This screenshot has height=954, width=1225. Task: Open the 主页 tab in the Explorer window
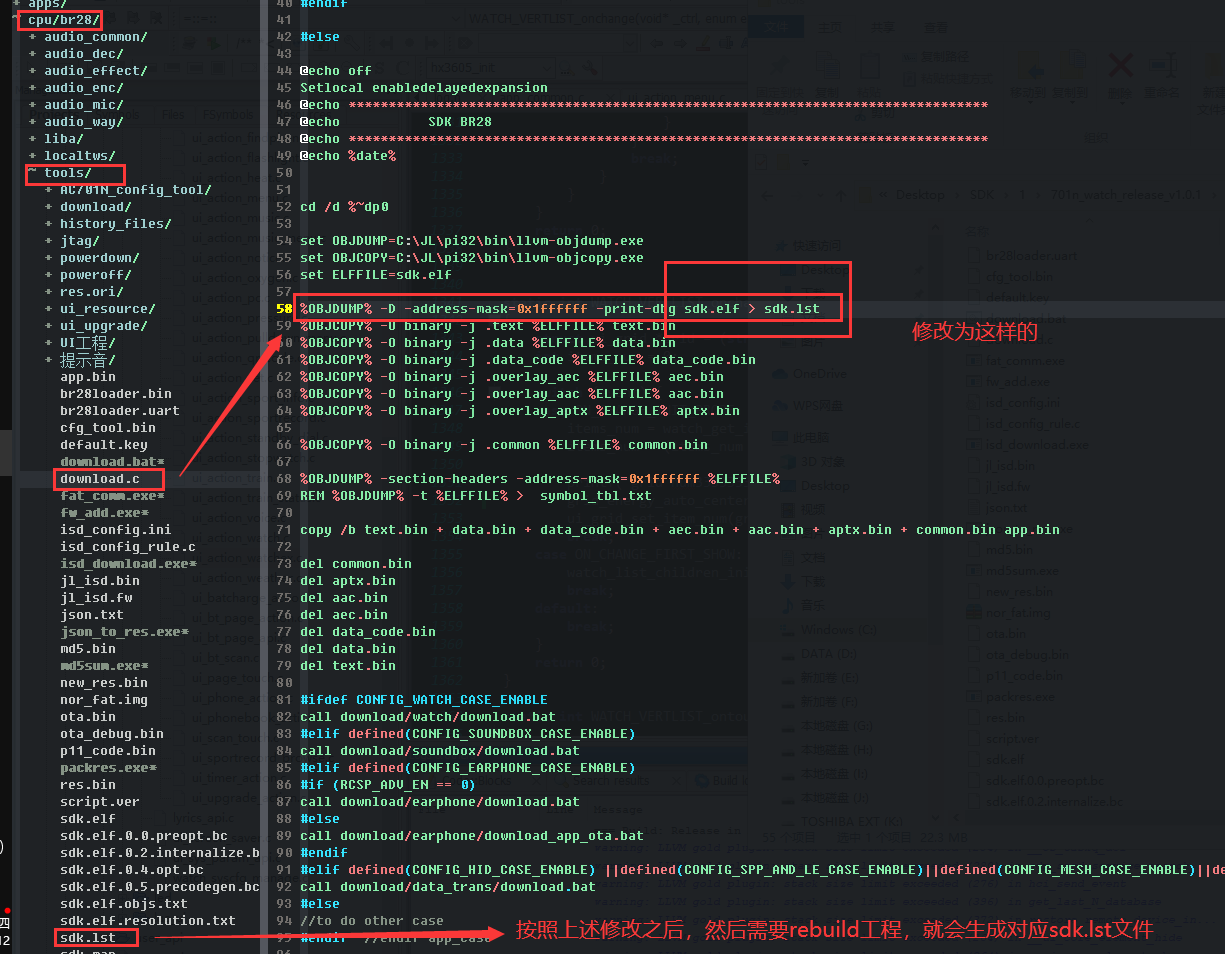click(830, 28)
